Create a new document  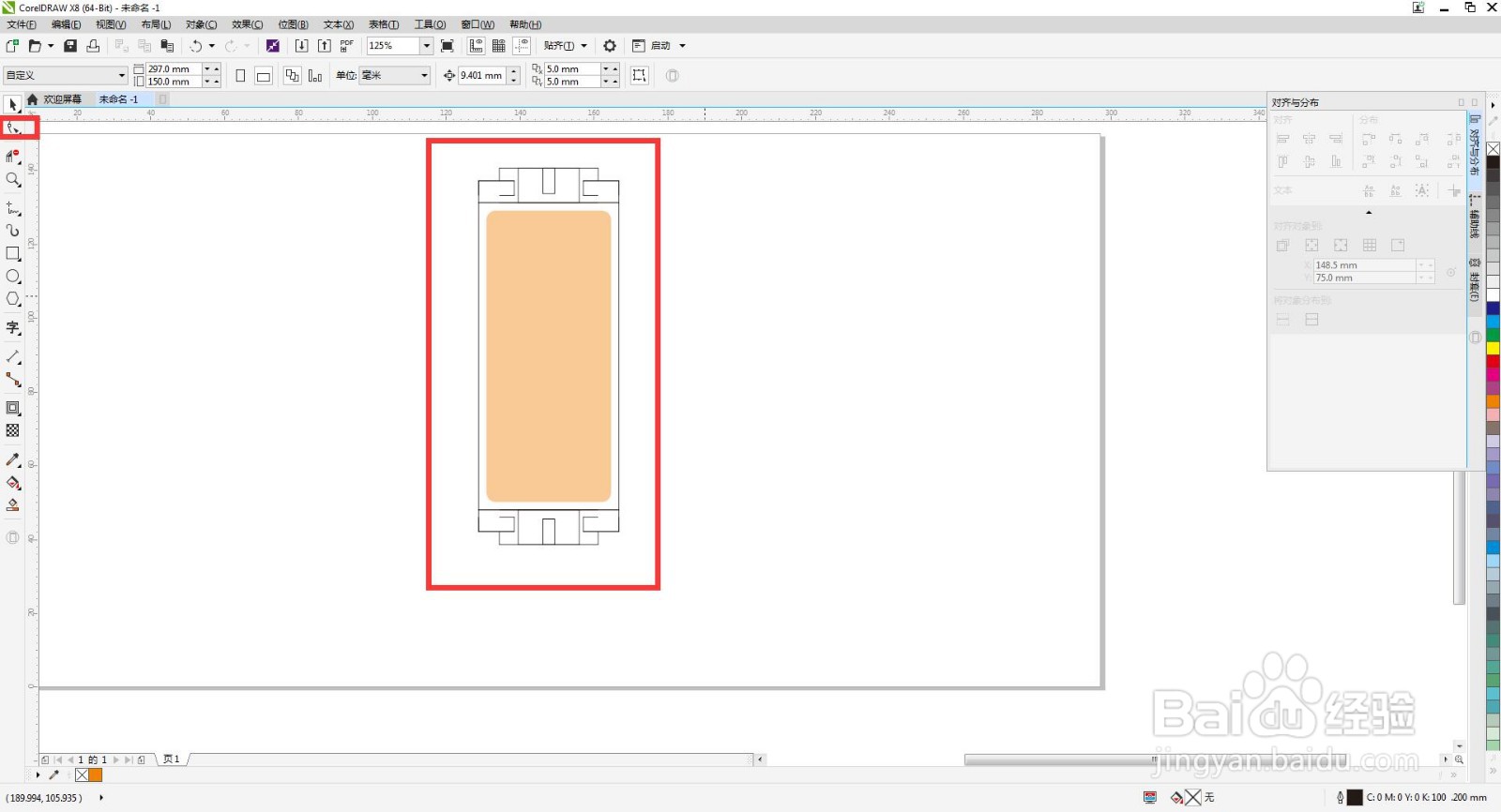click(12, 46)
